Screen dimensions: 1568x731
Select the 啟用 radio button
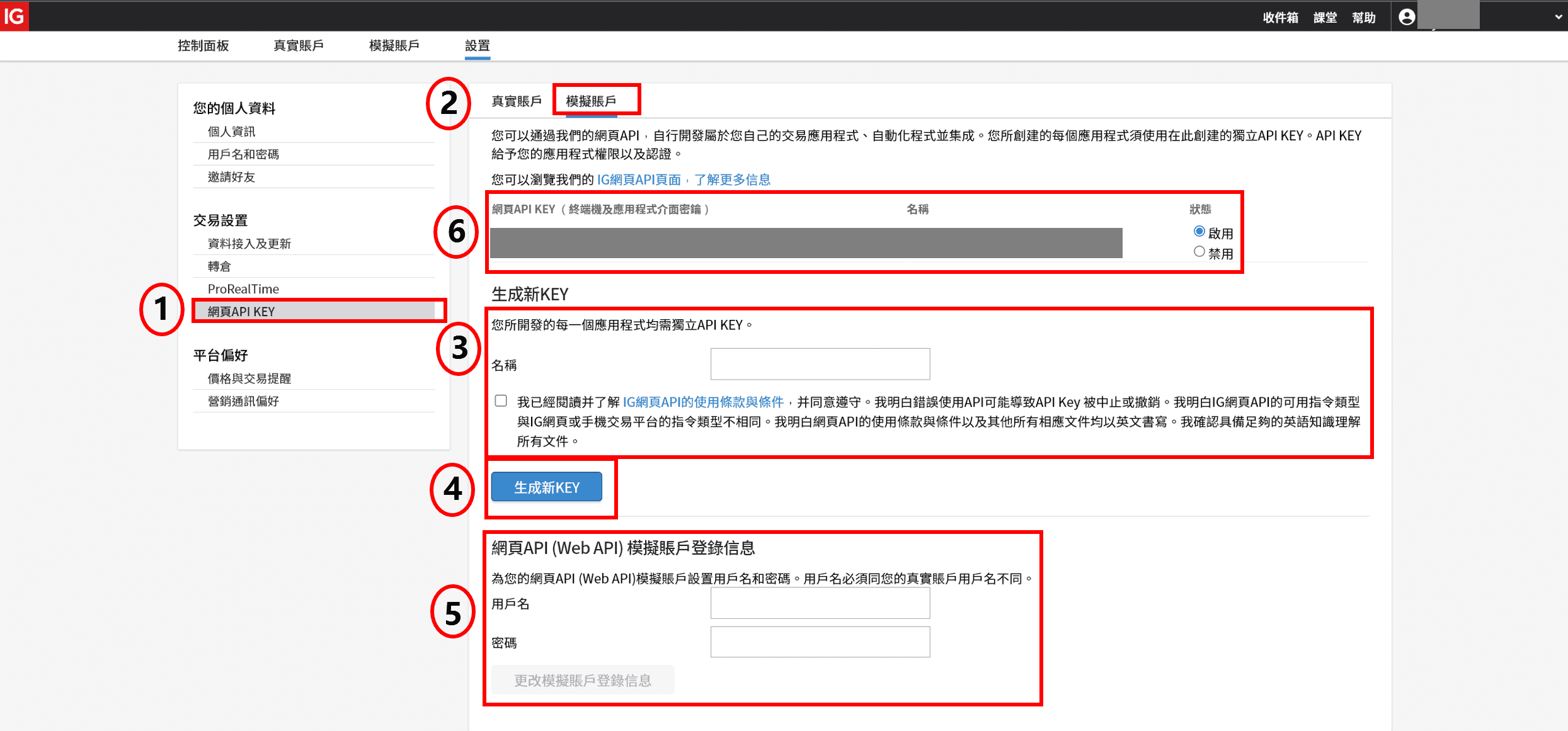[1199, 232]
